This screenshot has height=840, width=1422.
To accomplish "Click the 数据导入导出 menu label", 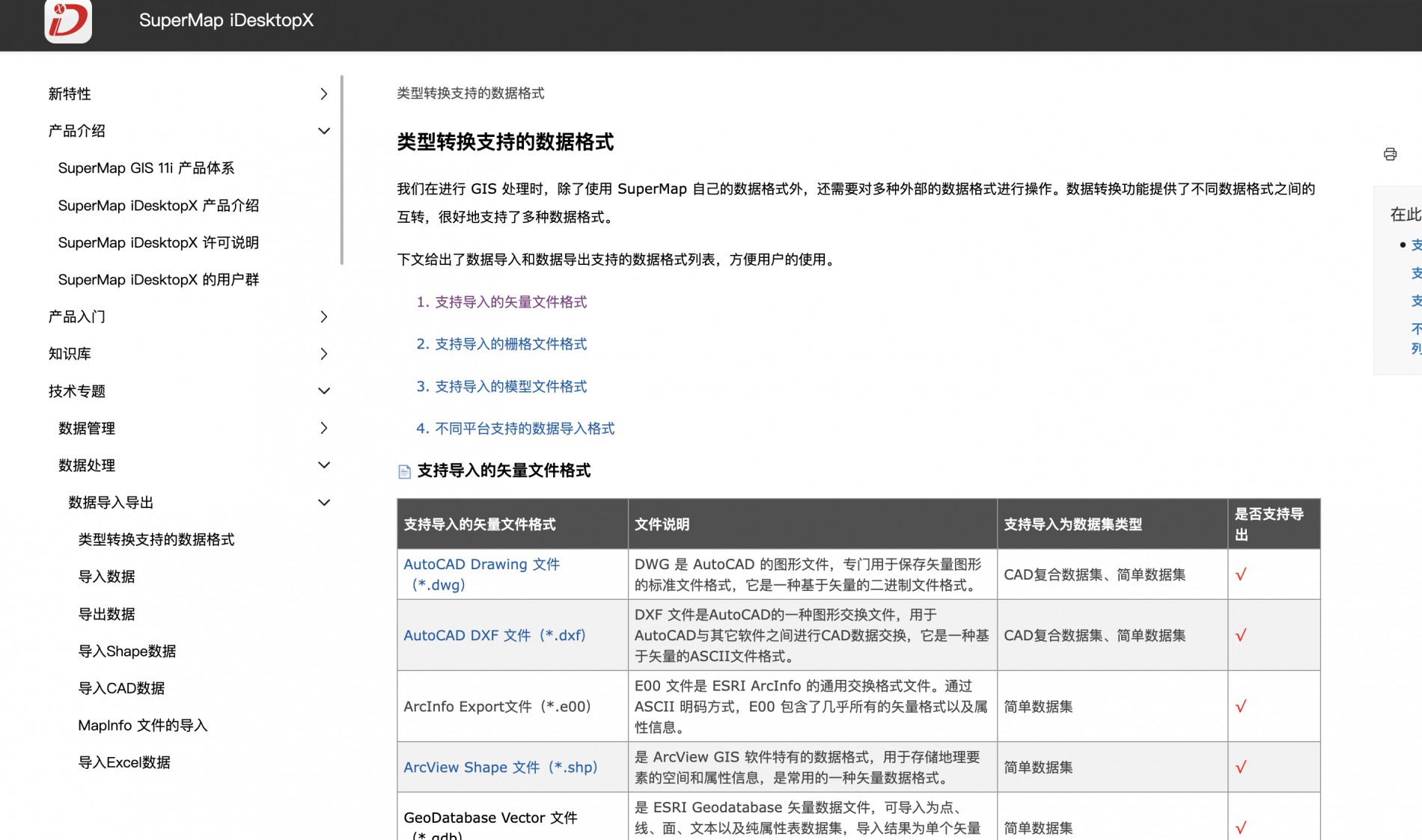I will tap(111, 502).
